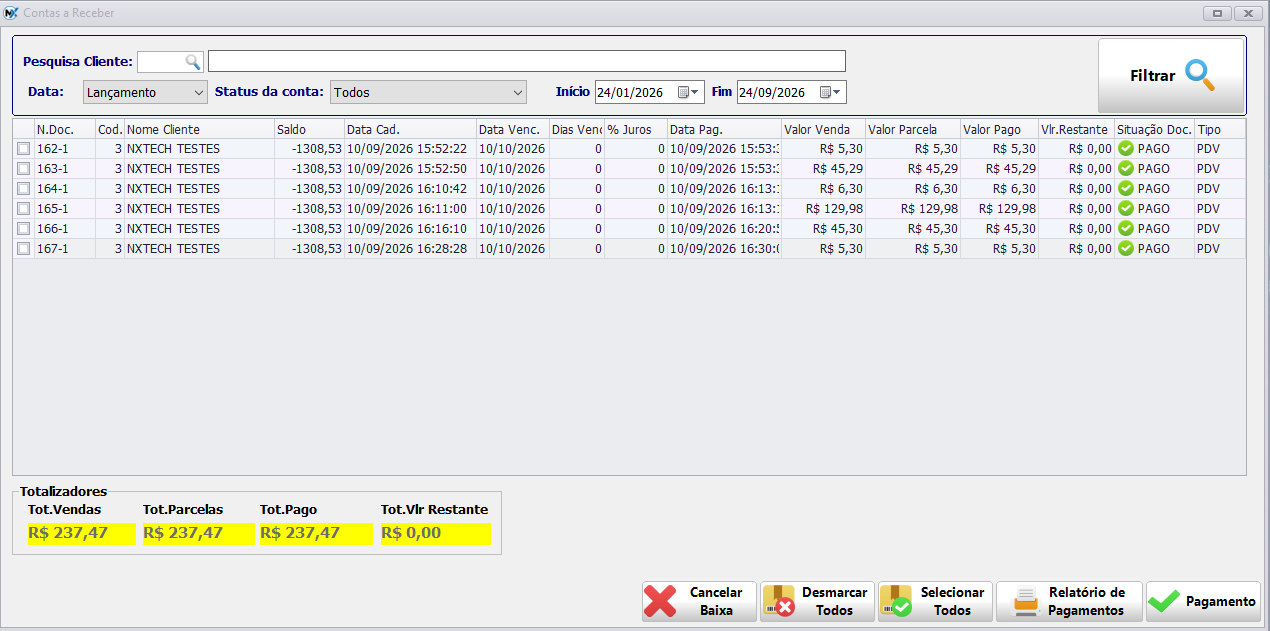Image resolution: width=1270 pixels, height=631 pixels.
Task: Click the Valor Pago column header
Action: click(999, 129)
